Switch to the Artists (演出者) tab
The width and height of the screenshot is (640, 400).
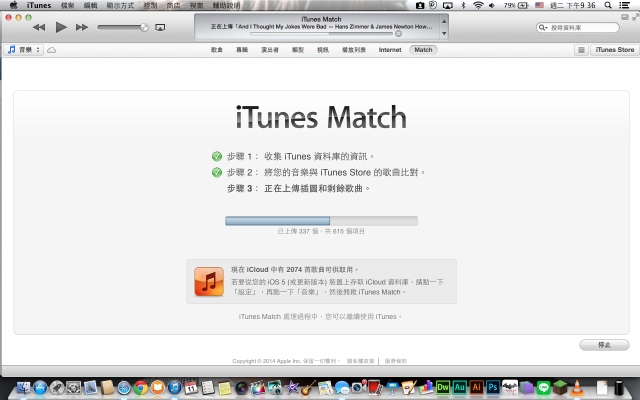coord(270,50)
